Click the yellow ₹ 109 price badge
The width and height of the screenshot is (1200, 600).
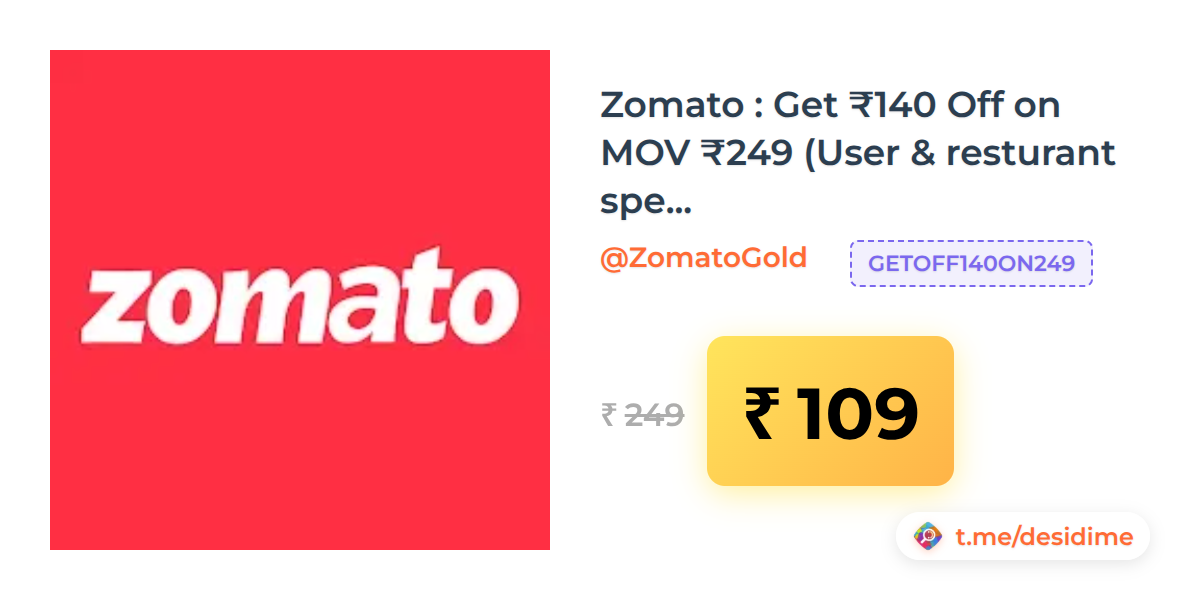point(830,411)
